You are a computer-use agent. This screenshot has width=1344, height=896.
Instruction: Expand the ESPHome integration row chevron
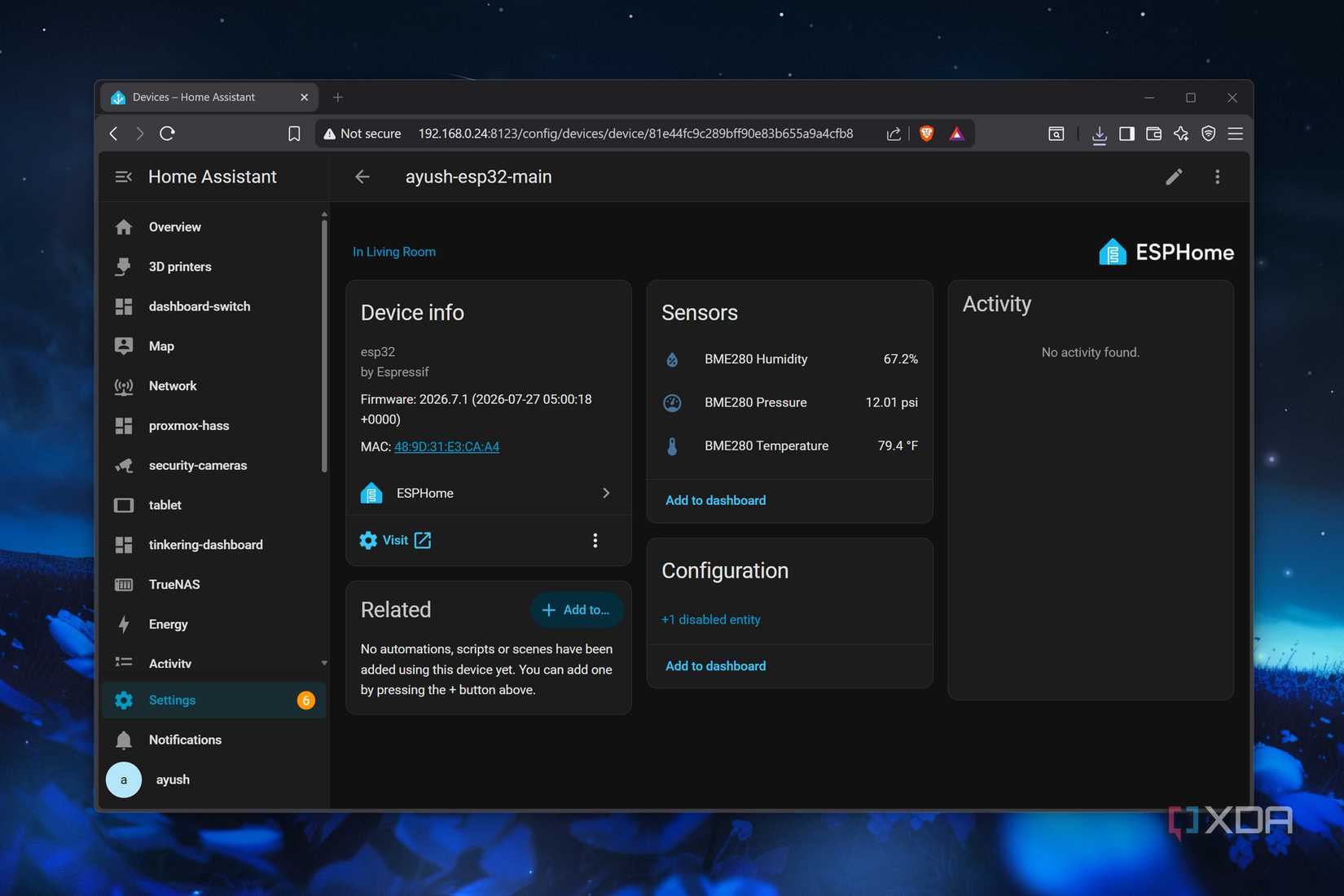pyautogui.click(x=606, y=493)
